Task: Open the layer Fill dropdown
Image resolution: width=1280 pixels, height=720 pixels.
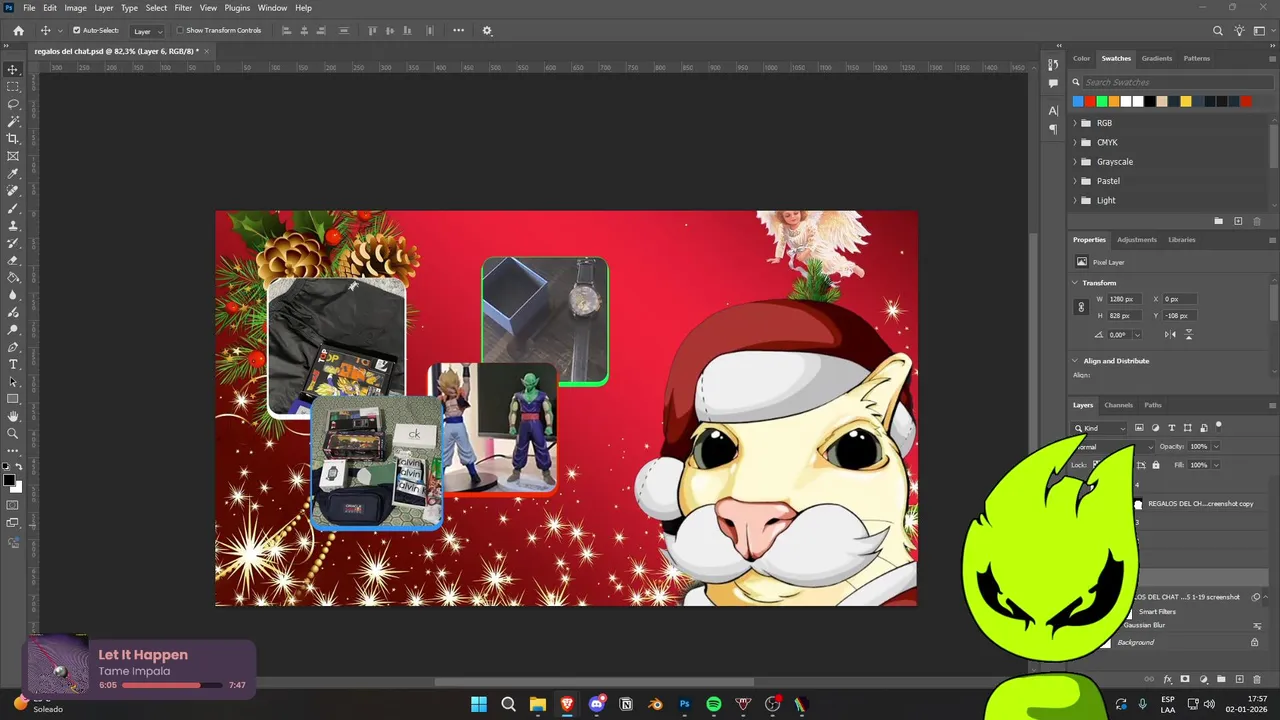Action: point(1216,465)
